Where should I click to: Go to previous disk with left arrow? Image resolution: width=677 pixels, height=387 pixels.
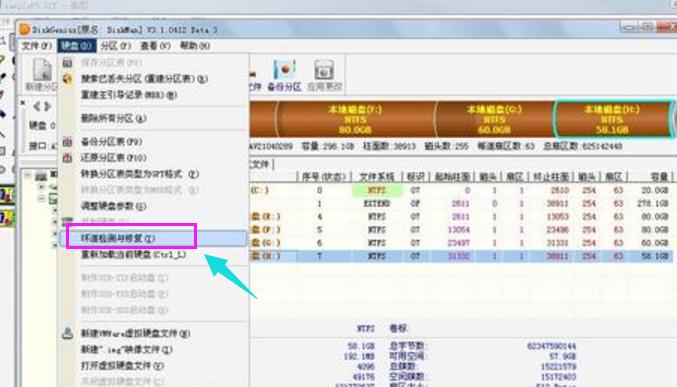click(36, 106)
